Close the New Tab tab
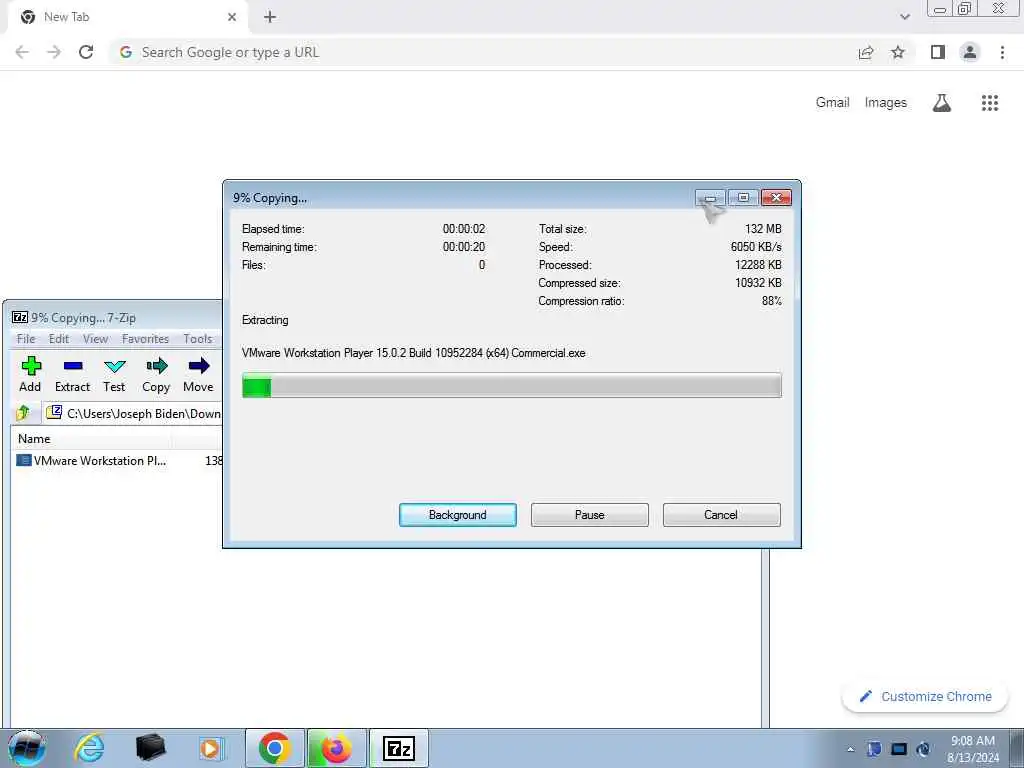Screen dimensions: 1024x768 click(232, 17)
